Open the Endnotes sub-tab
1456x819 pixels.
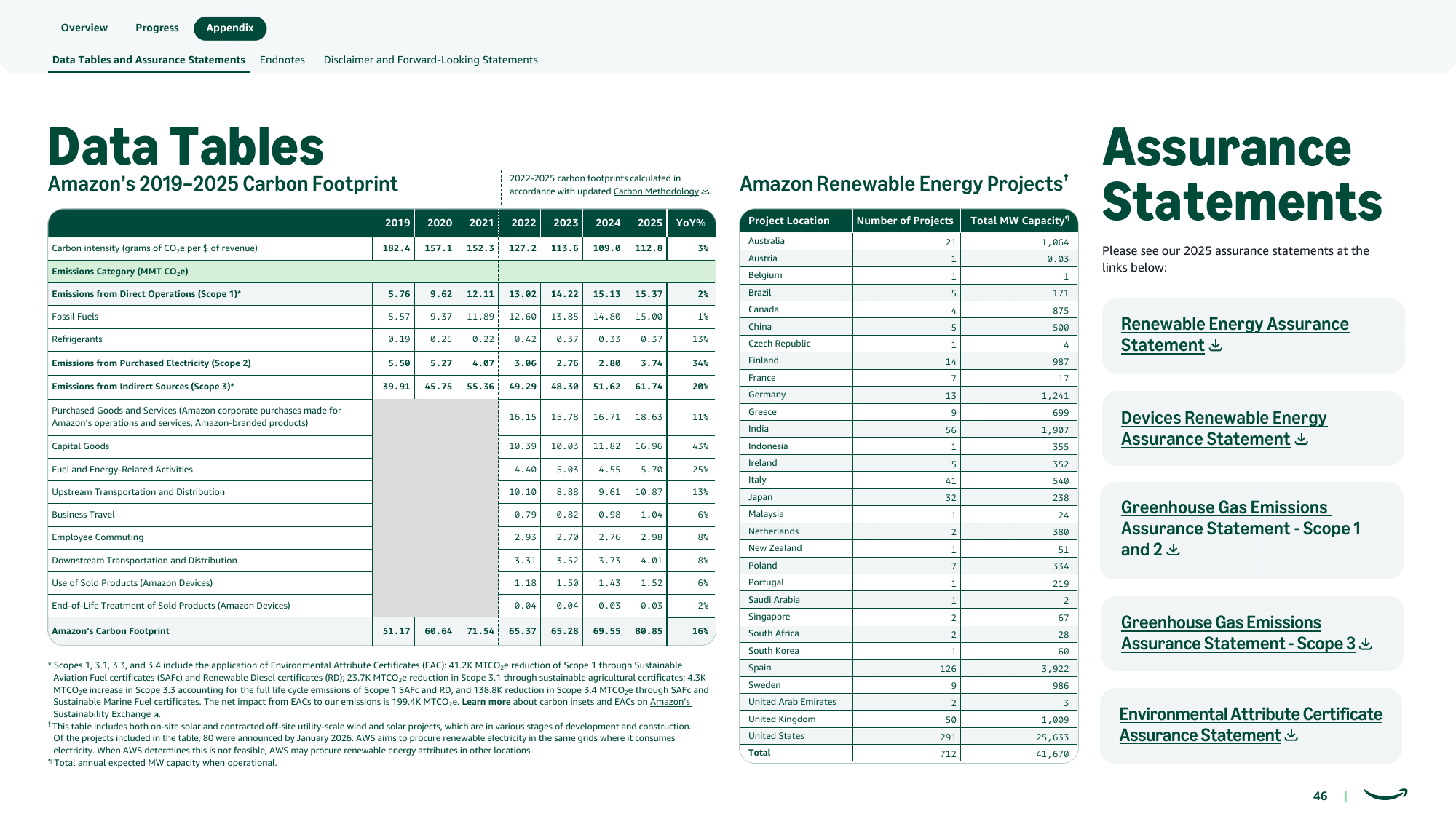[x=282, y=60]
